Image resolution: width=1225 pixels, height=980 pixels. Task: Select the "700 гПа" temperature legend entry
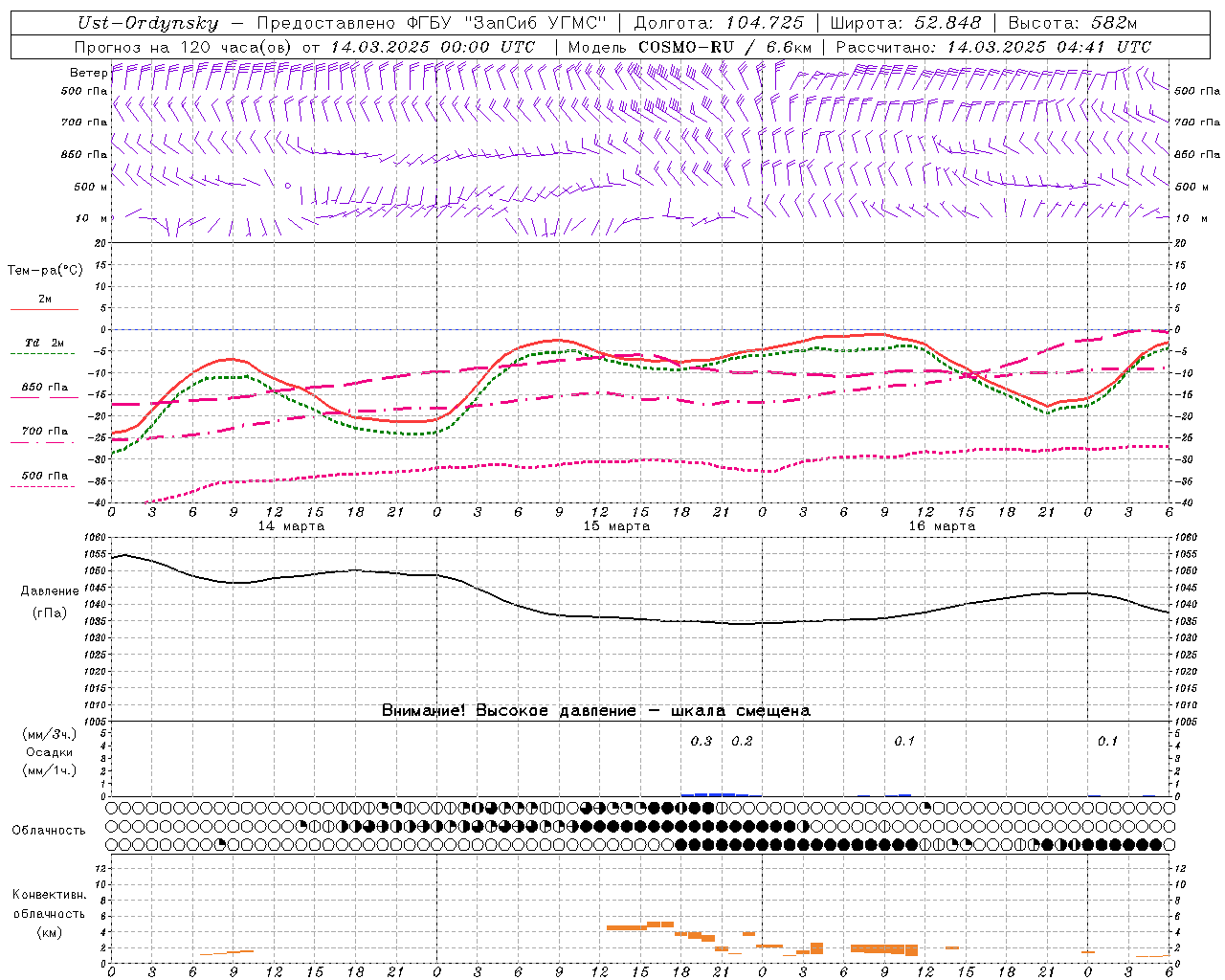[x=44, y=432]
